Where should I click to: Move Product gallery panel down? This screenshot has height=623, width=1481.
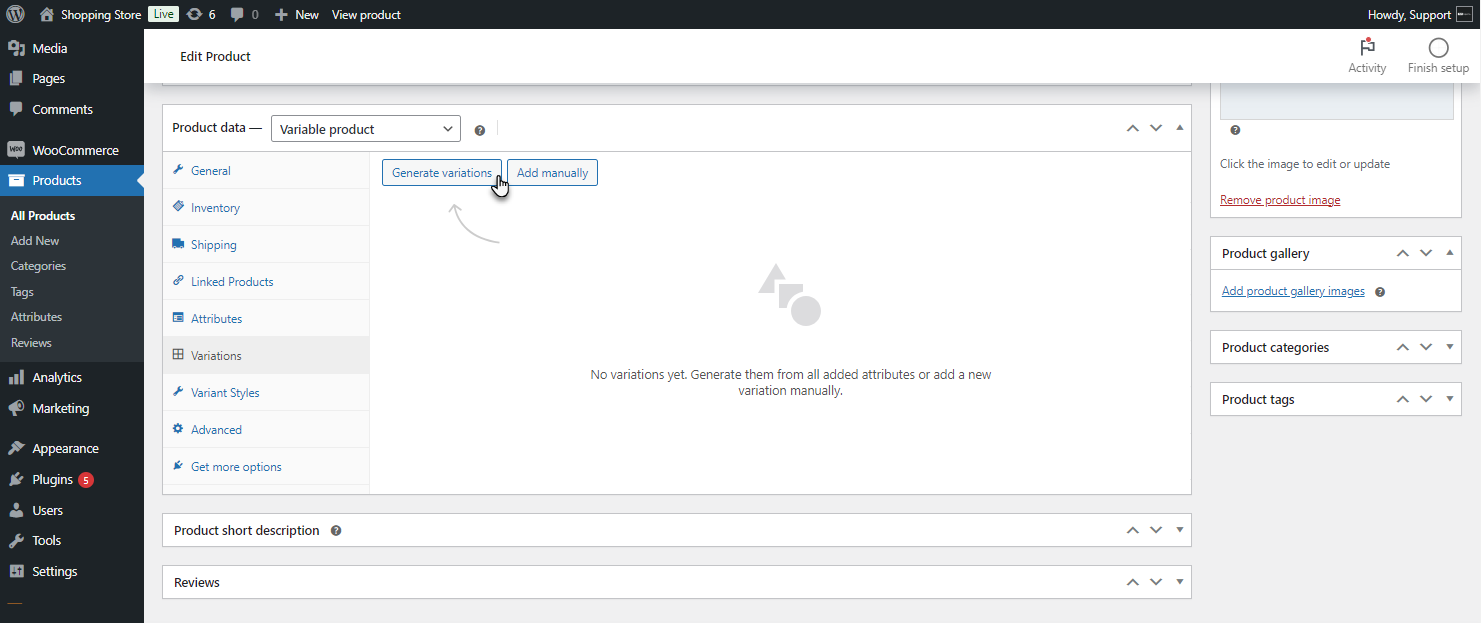(1426, 253)
